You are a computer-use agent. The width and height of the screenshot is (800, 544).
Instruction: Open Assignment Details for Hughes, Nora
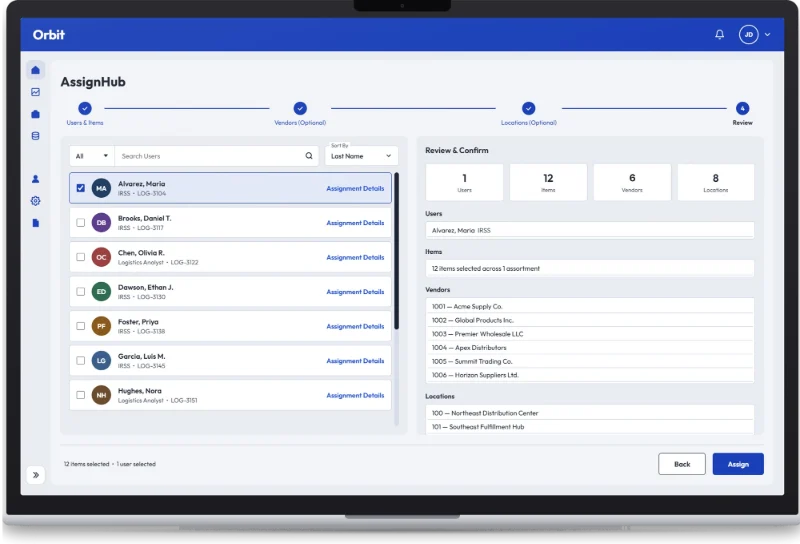(355, 395)
